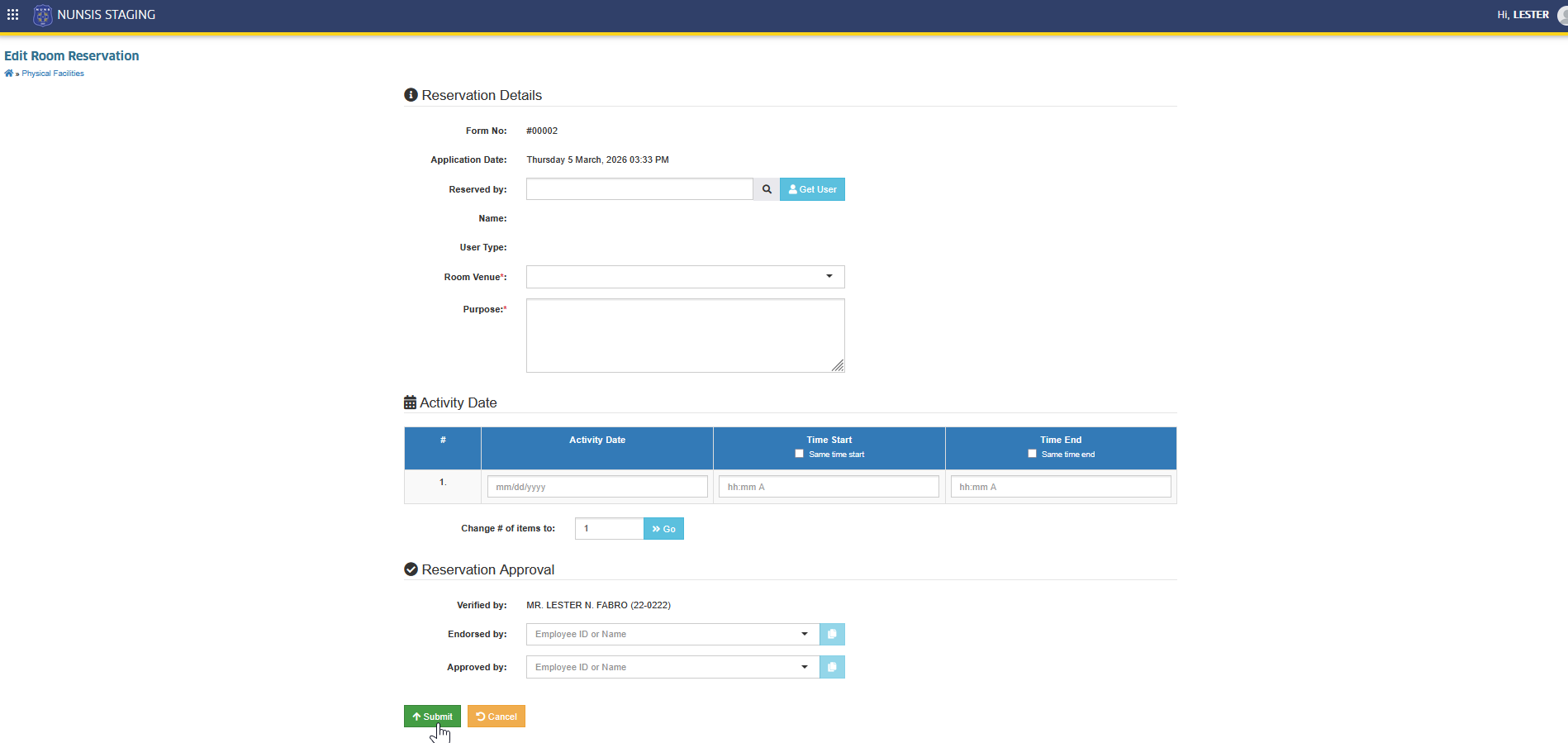
Task: Open the Endorsed by employee dropdown
Action: [x=672, y=634]
